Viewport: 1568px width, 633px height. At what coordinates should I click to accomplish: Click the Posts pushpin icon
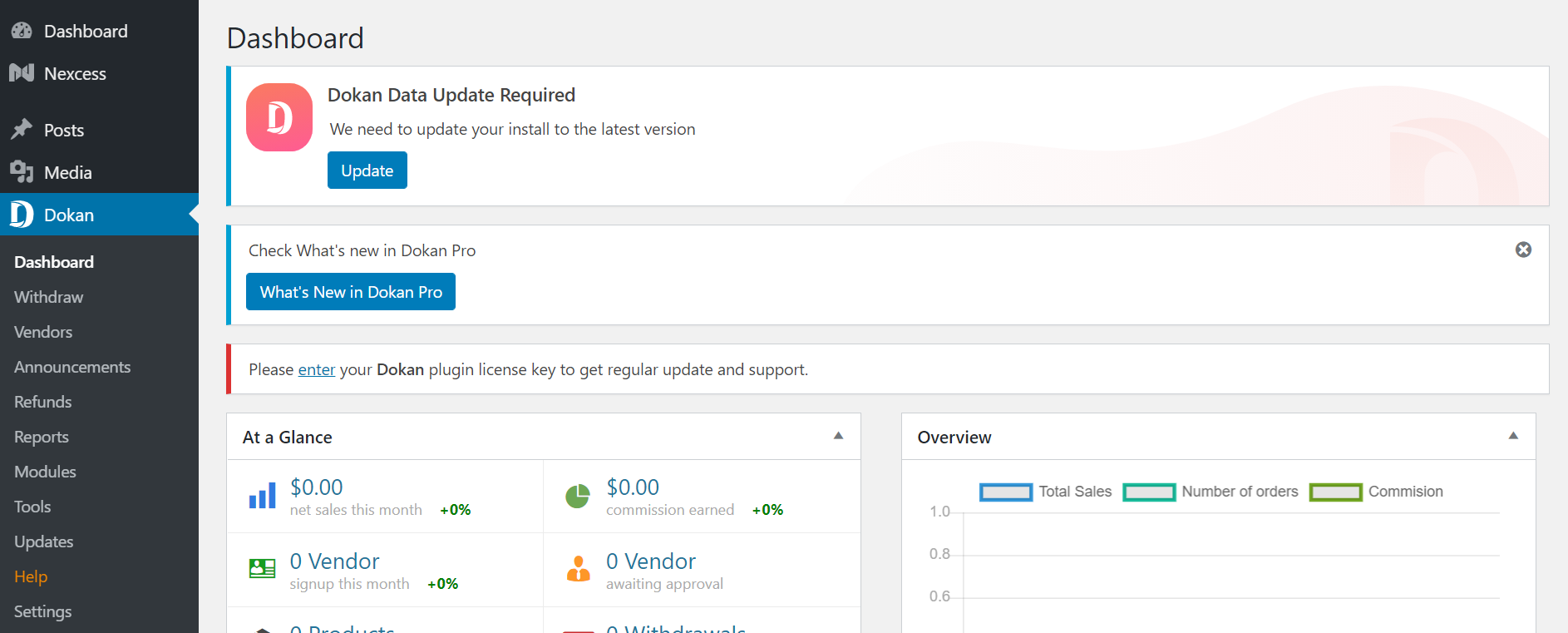(x=22, y=130)
